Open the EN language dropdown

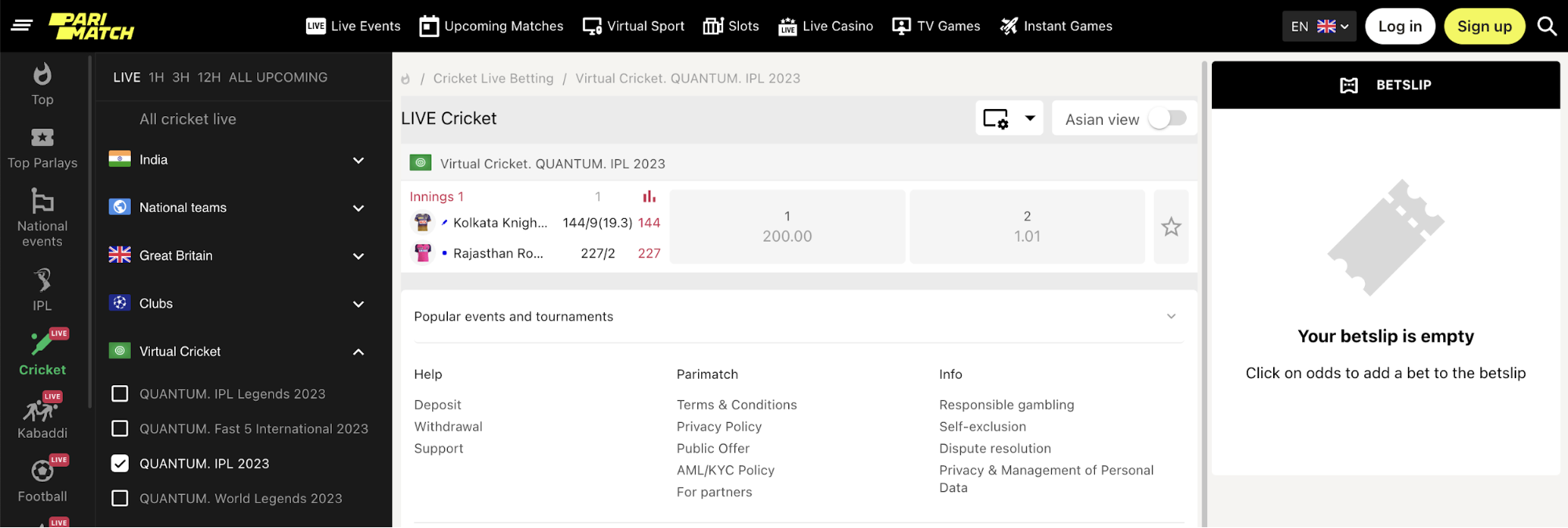click(x=1319, y=26)
